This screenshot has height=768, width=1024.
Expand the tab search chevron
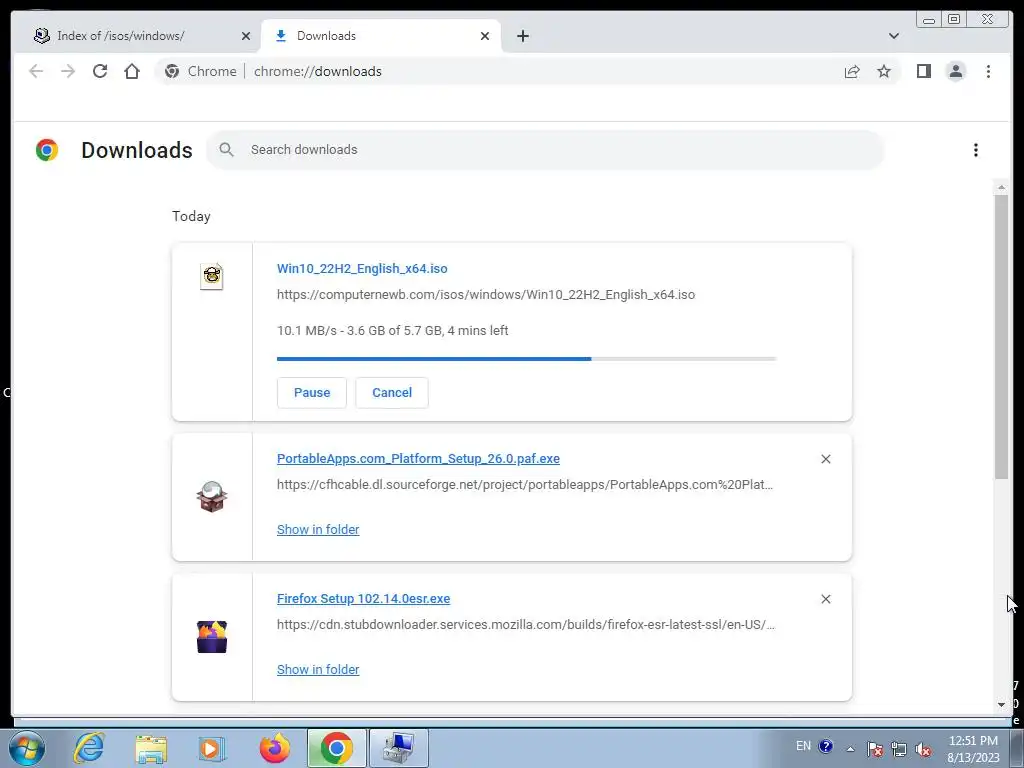[893, 36]
